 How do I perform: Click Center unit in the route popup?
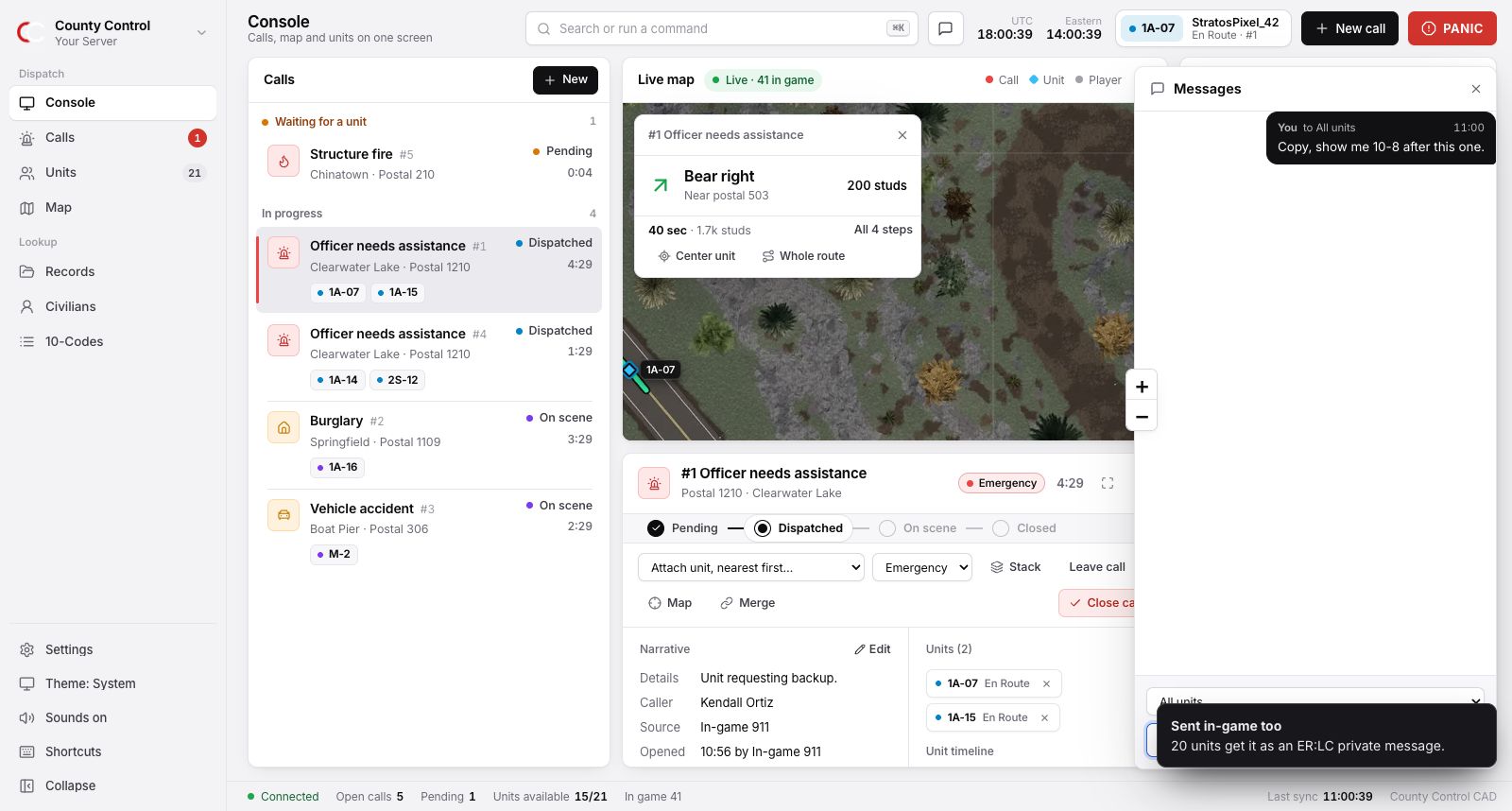pos(696,256)
